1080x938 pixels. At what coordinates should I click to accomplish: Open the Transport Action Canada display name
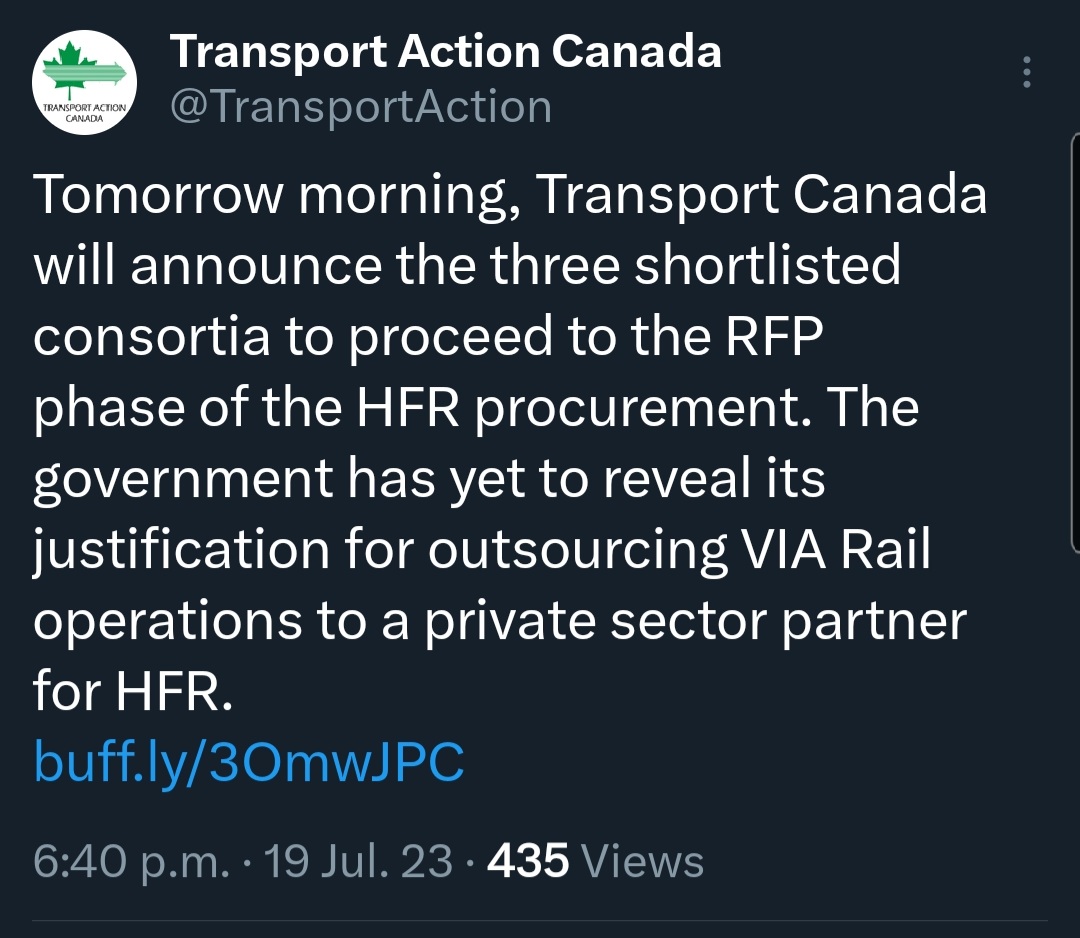point(445,52)
